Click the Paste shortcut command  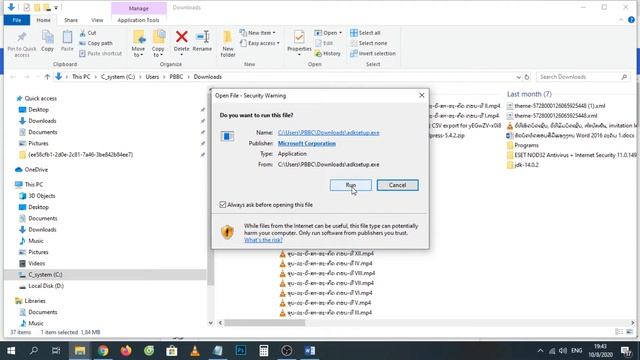coord(100,53)
